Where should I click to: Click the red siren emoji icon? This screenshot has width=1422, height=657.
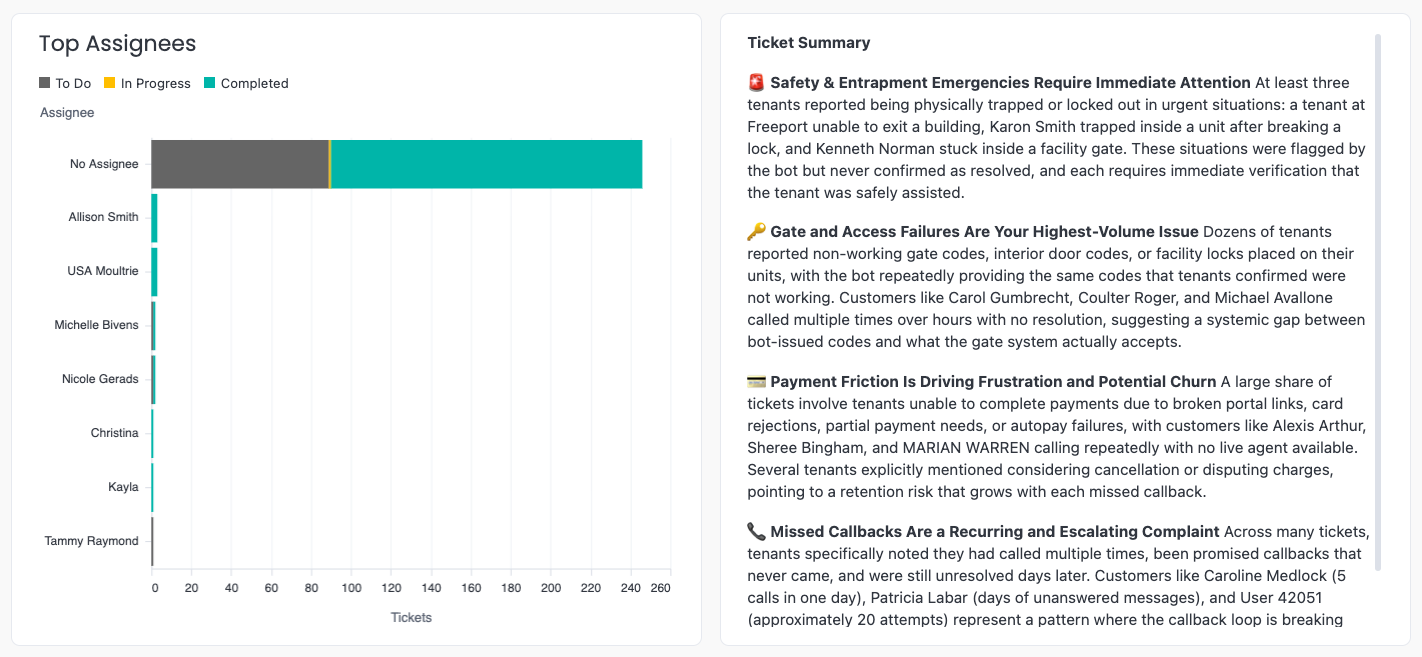(x=756, y=83)
